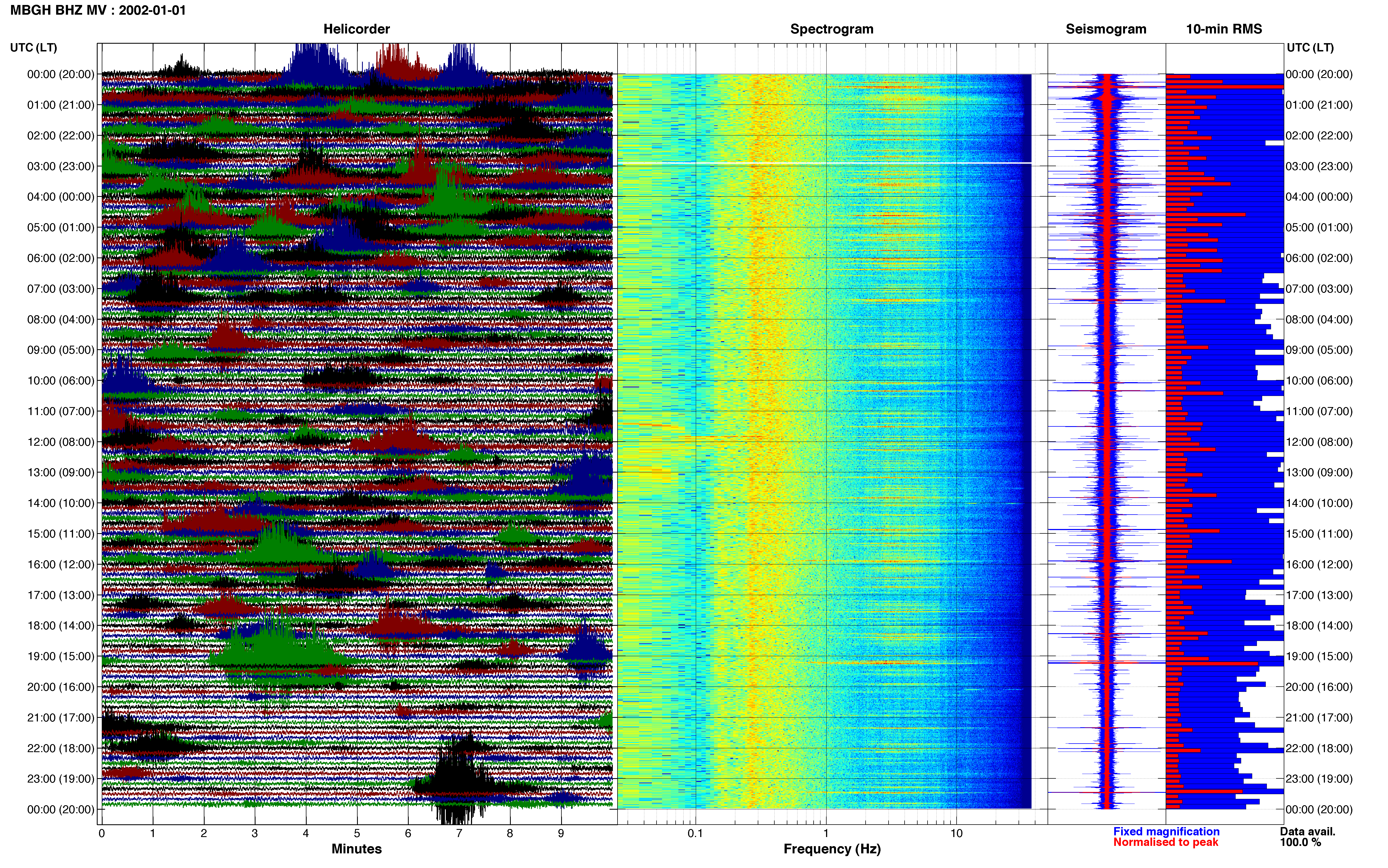
Task: Click right time label 07:00 (03:00)
Action: [1319, 289]
